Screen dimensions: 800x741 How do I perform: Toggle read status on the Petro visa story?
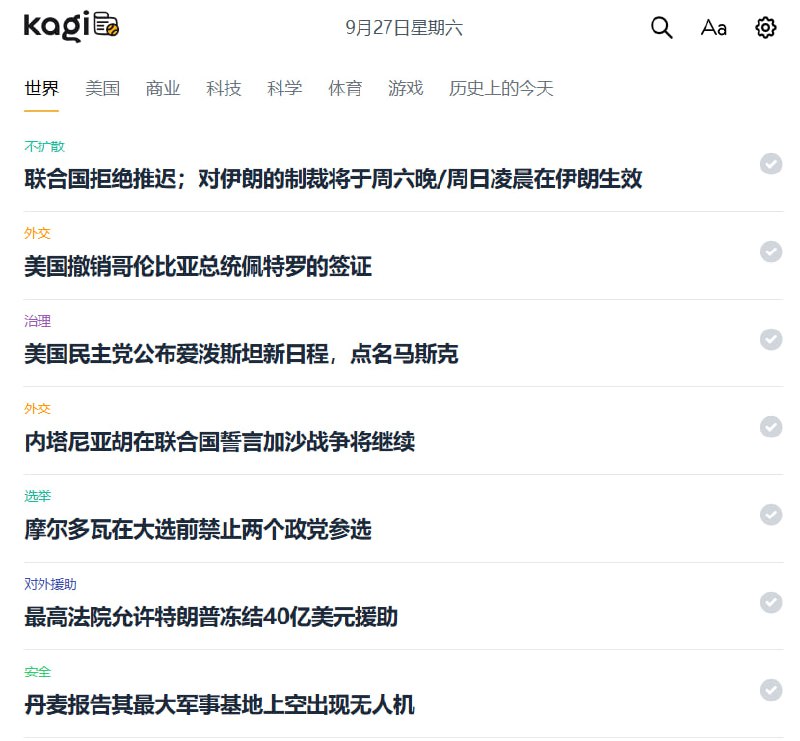click(x=771, y=253)
